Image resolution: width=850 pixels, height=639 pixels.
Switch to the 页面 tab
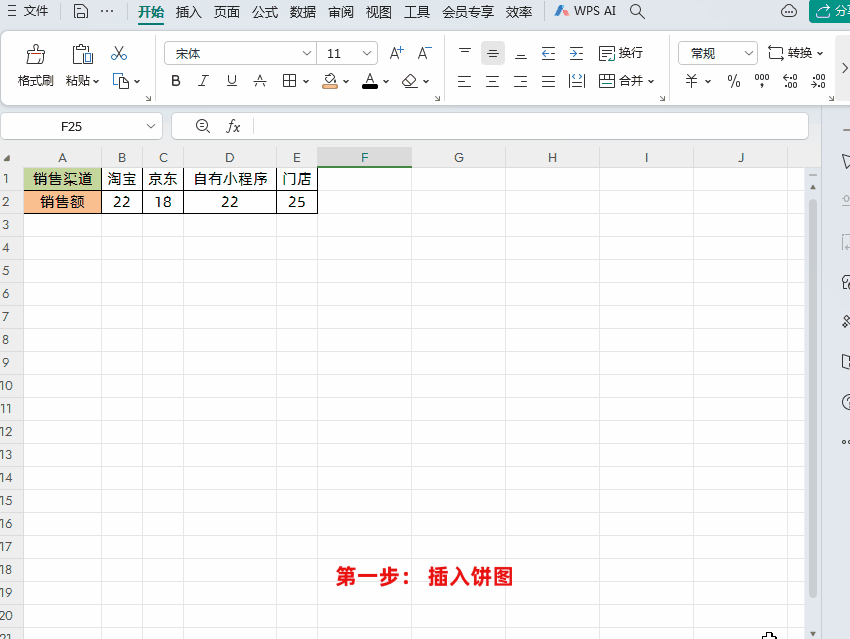click(227, 12)
